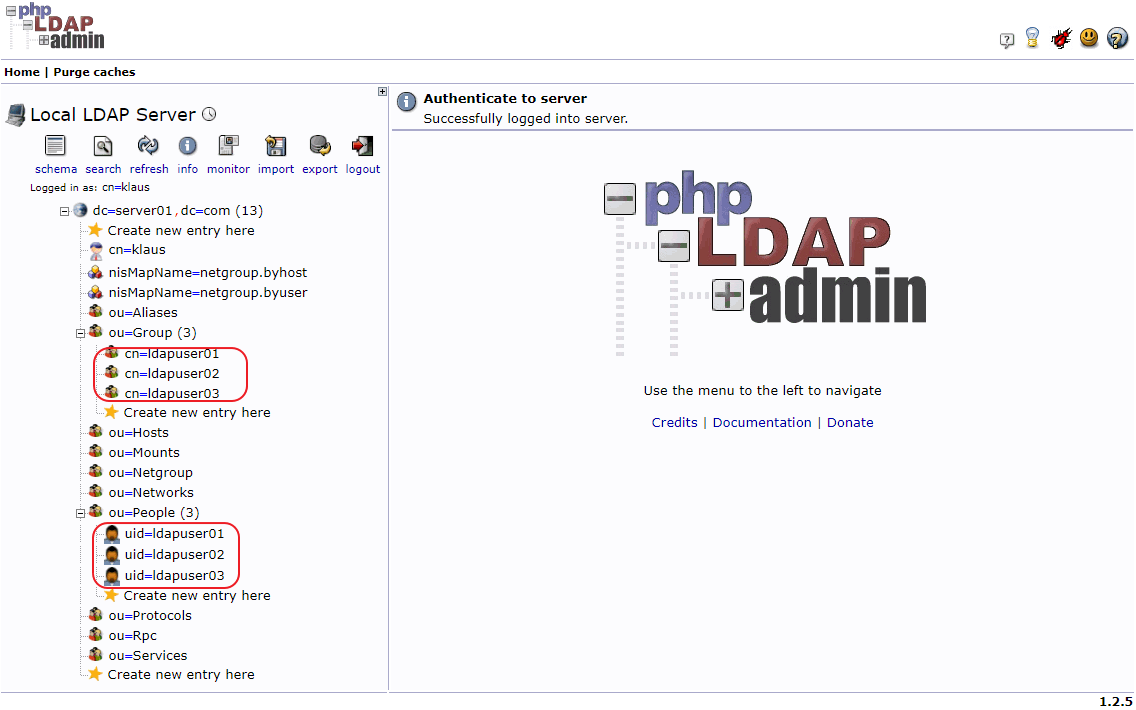
Task: Click the import link text
Action: [276, 169]
